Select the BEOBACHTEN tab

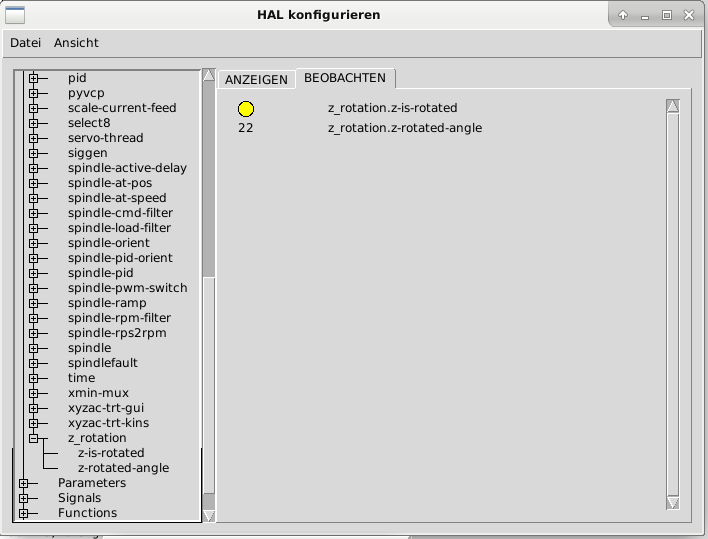(x=347, y=79)
